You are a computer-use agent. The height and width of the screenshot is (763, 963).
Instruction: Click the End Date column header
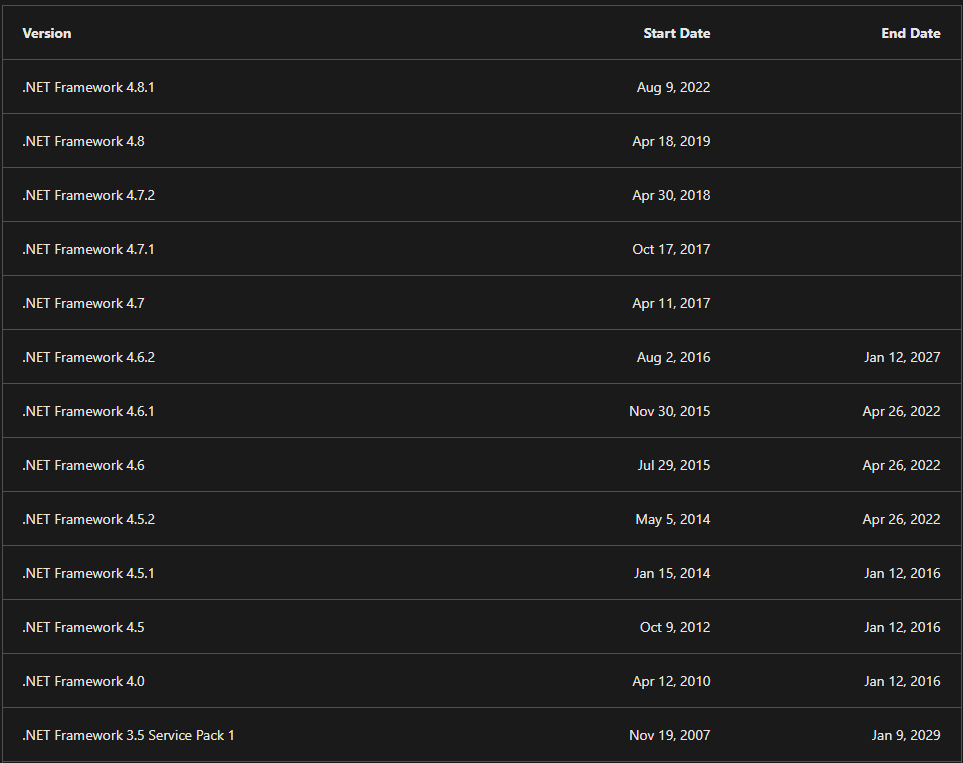(910, 33)
